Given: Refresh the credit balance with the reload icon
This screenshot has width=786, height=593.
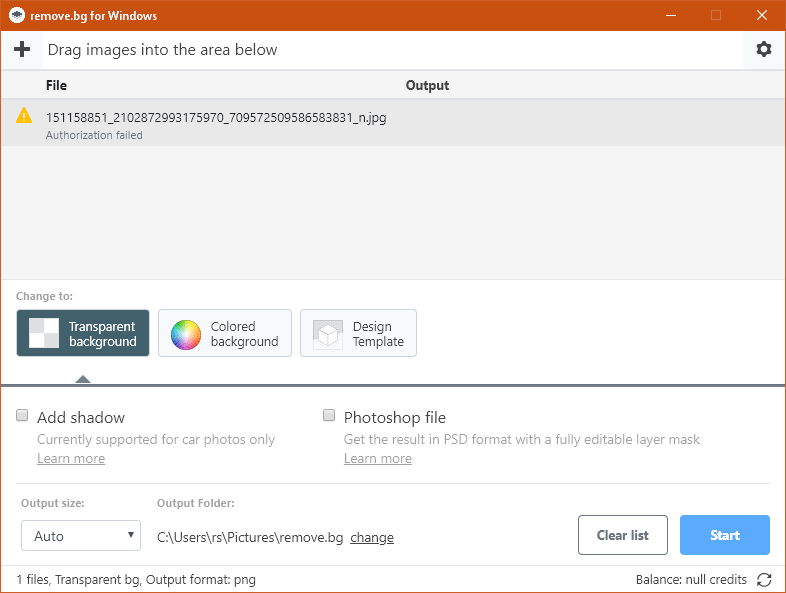Looking at the screenshot, I should 764,580.
